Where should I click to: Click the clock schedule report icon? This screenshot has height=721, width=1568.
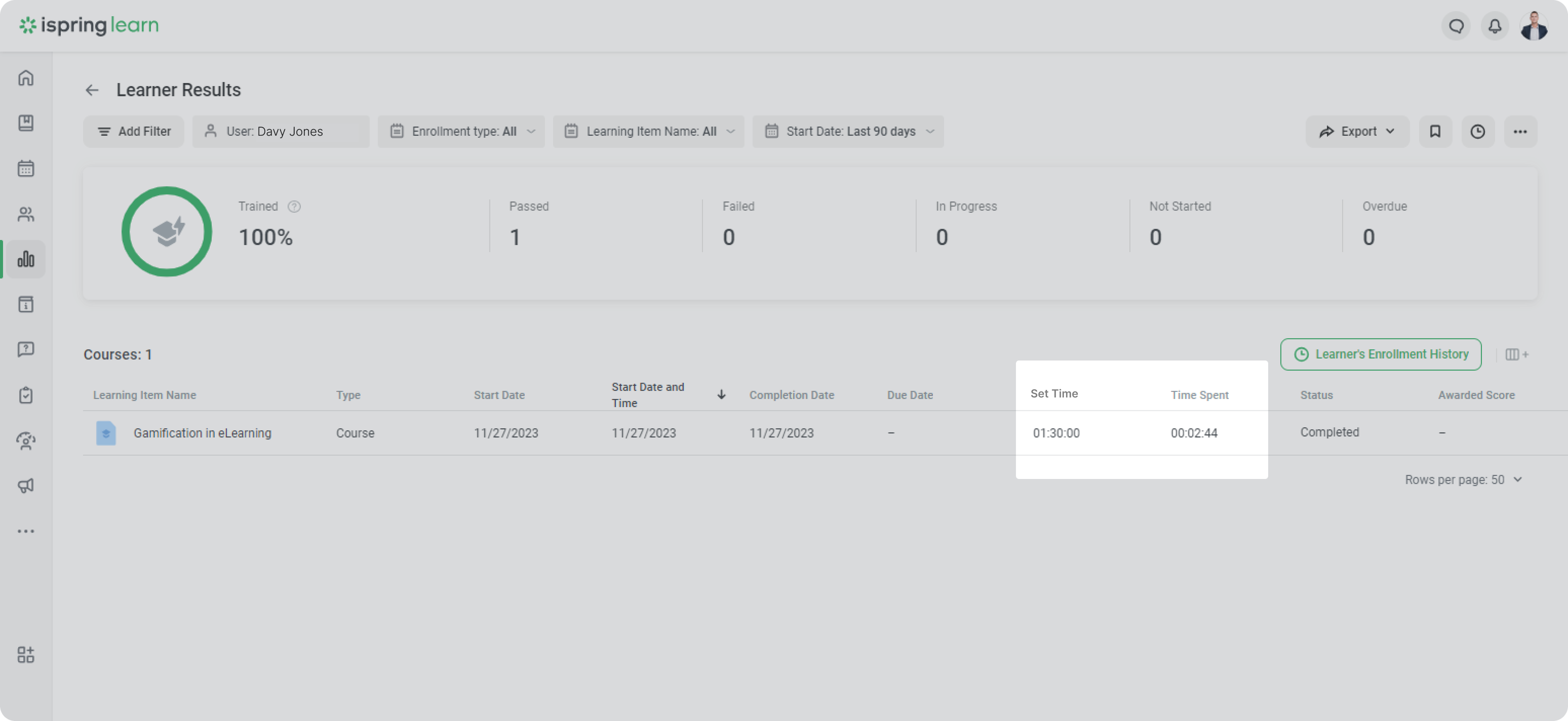coord(1477,131)
